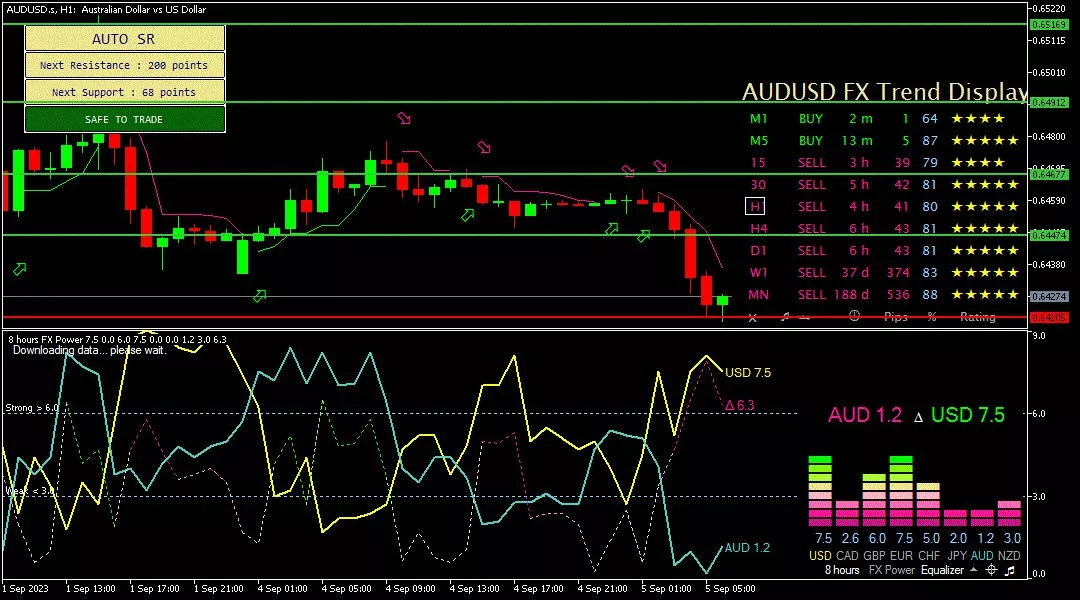1080x600 pixels.
Task: Click the red 0.64205 support price label
Action: tap(1049, 318)
